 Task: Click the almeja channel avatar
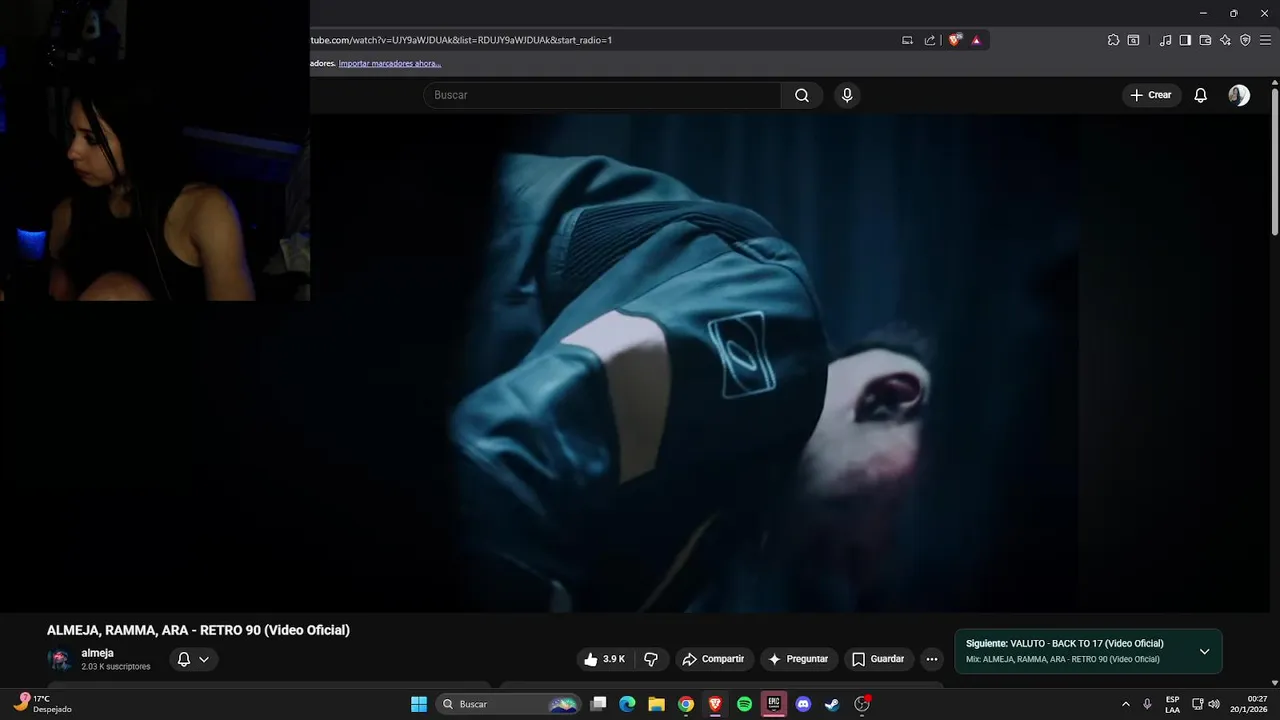(x=60, y=660)
